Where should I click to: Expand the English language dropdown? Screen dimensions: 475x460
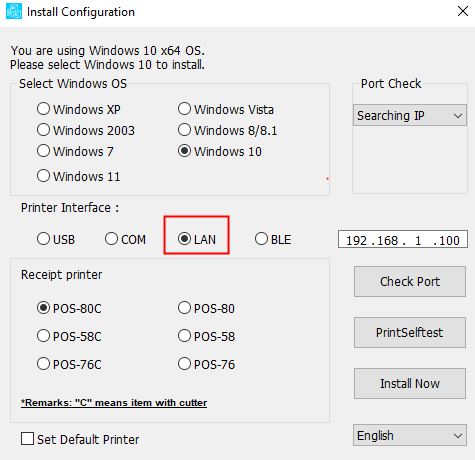pyautogui.click(x=410, y=435)
